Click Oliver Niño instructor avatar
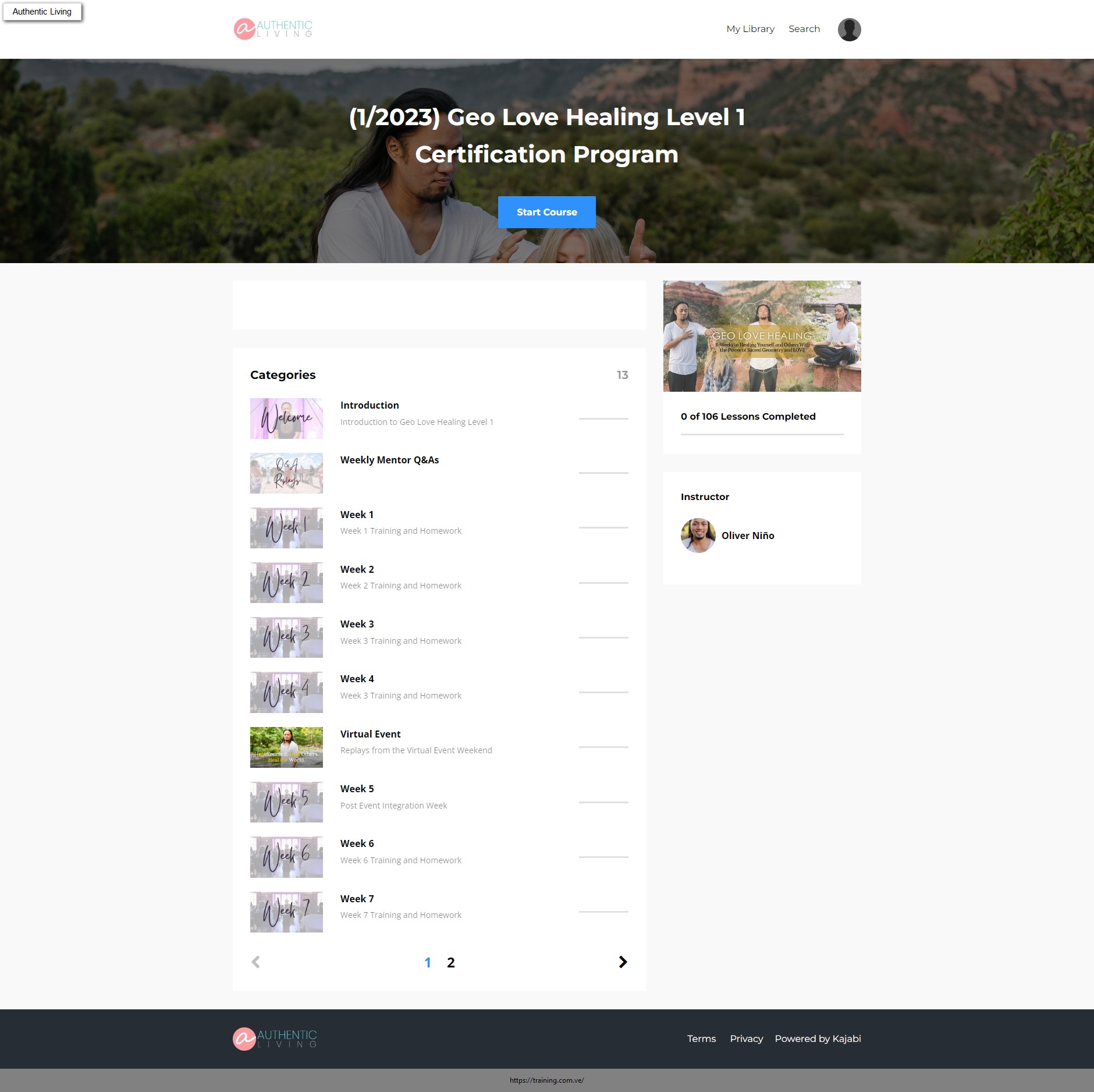Image resolution: width=1094 pixels, height=1092 pixels. 698,536
